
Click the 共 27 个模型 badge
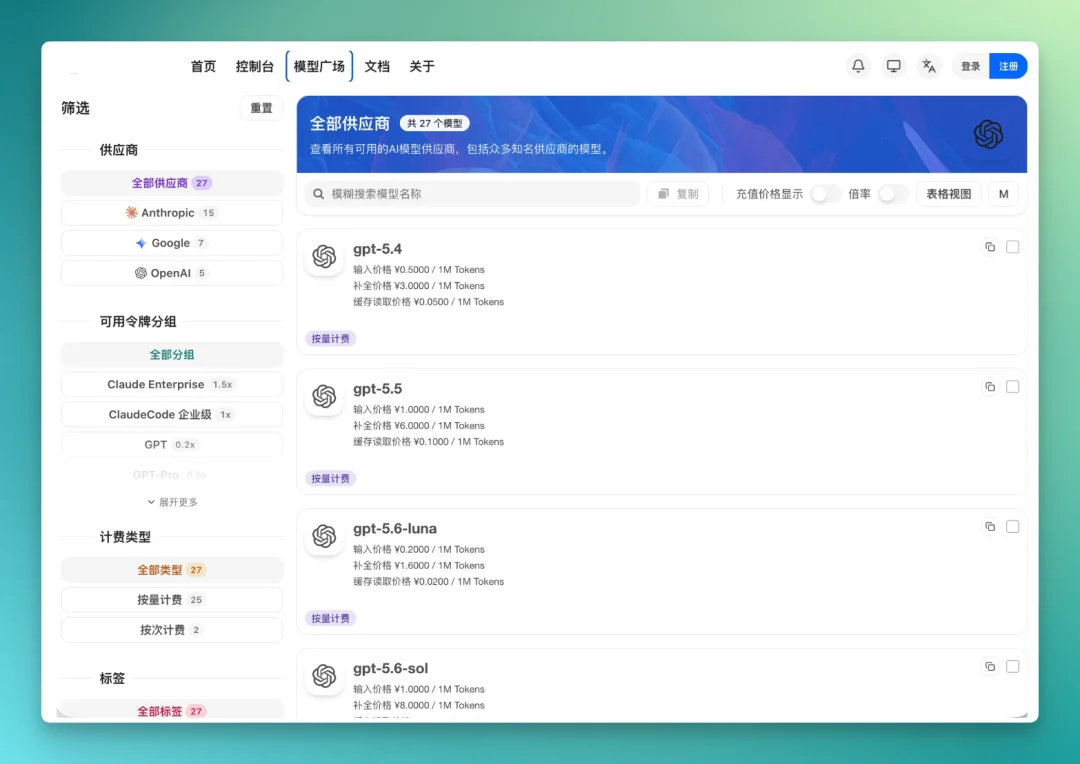coord(435,123)
